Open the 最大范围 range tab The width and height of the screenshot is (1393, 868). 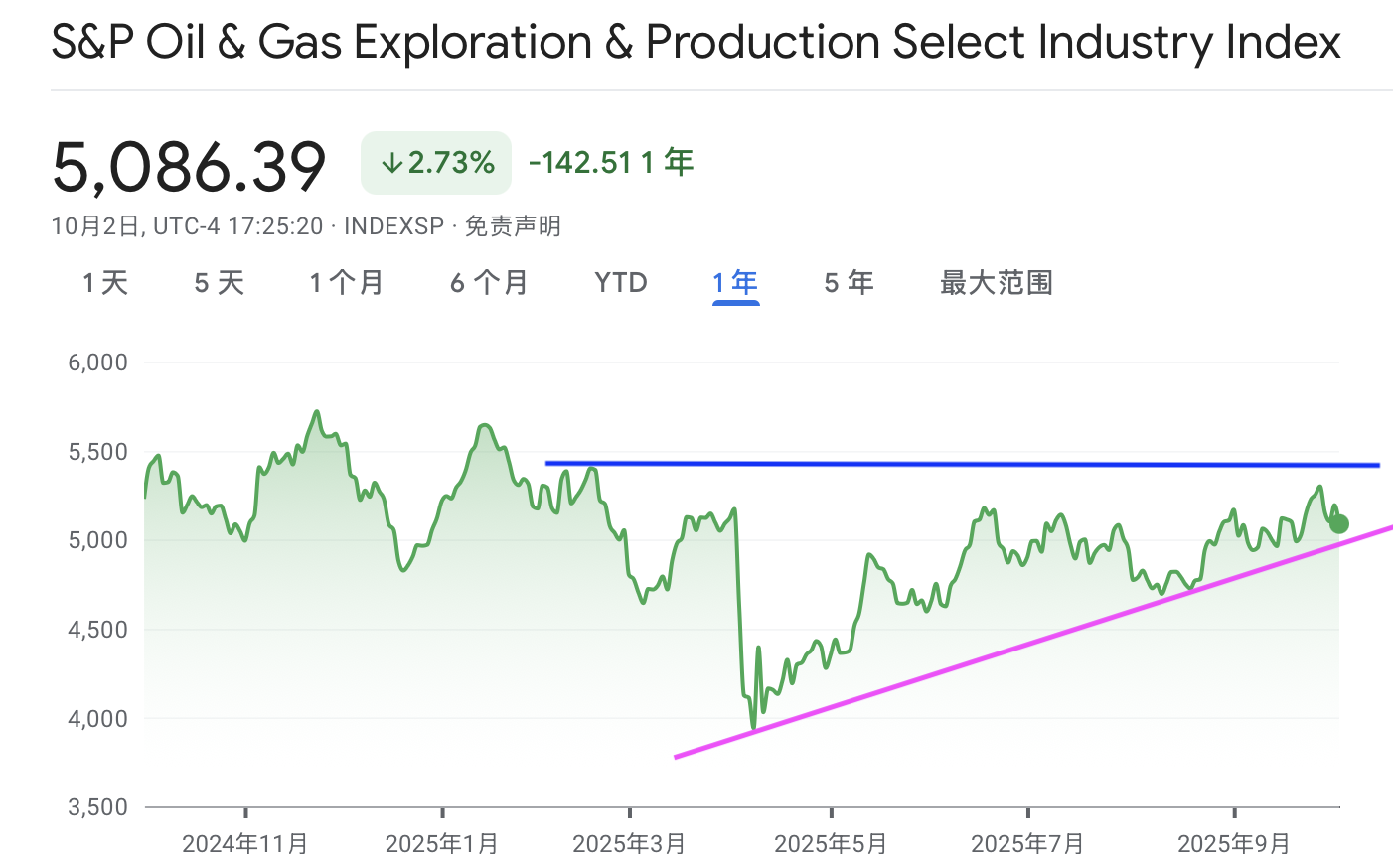tap(996, 283)
